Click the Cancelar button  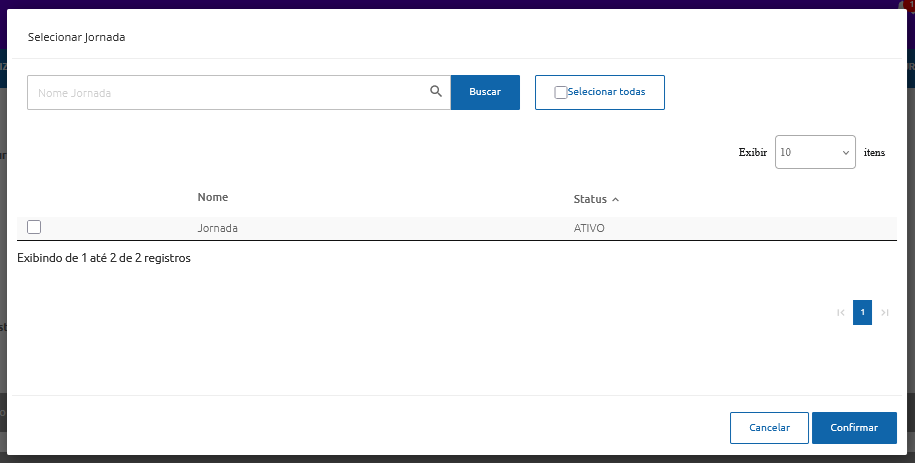[769, 427]
